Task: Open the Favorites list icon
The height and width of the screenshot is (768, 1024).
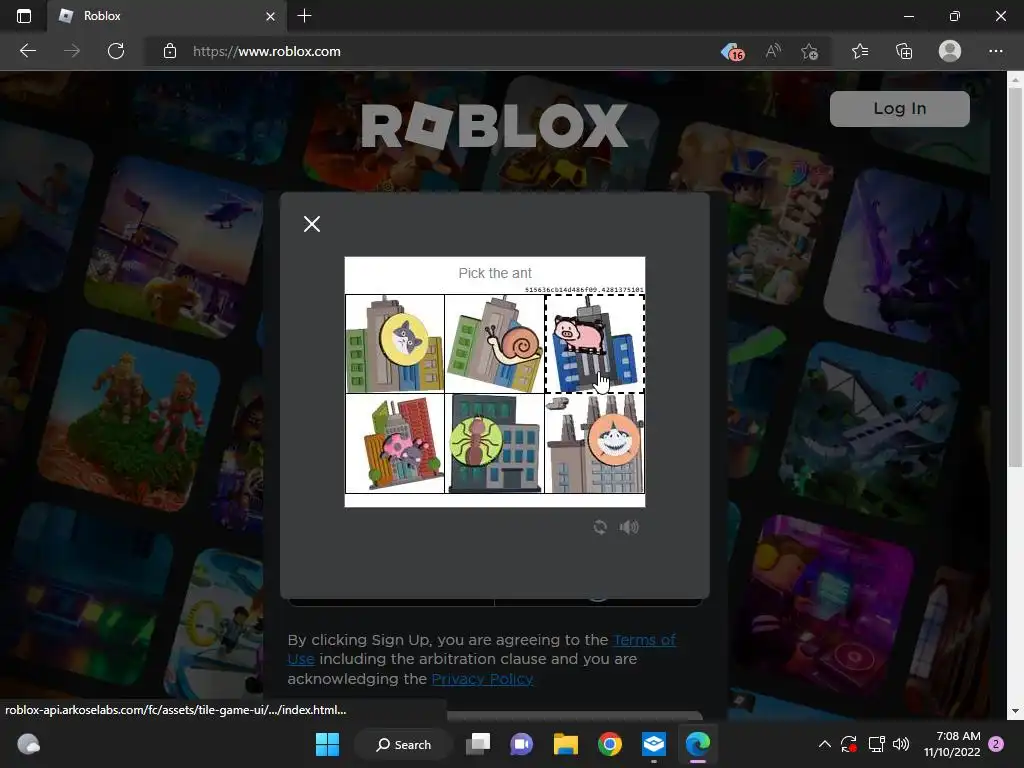Action: tap(859, 51)
